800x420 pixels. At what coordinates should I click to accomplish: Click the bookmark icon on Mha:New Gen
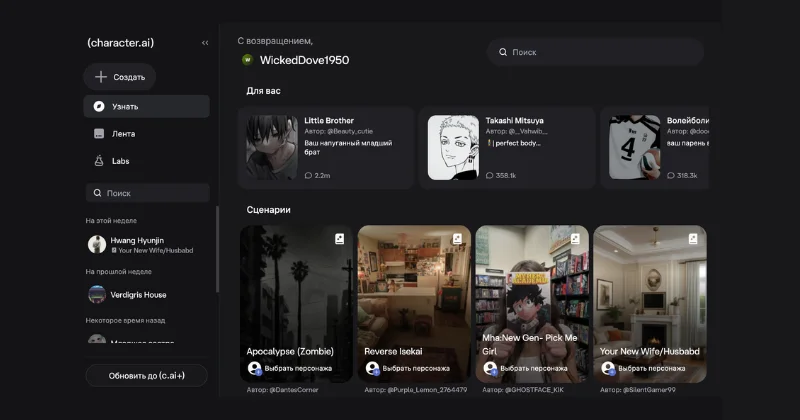coord(575,239)
